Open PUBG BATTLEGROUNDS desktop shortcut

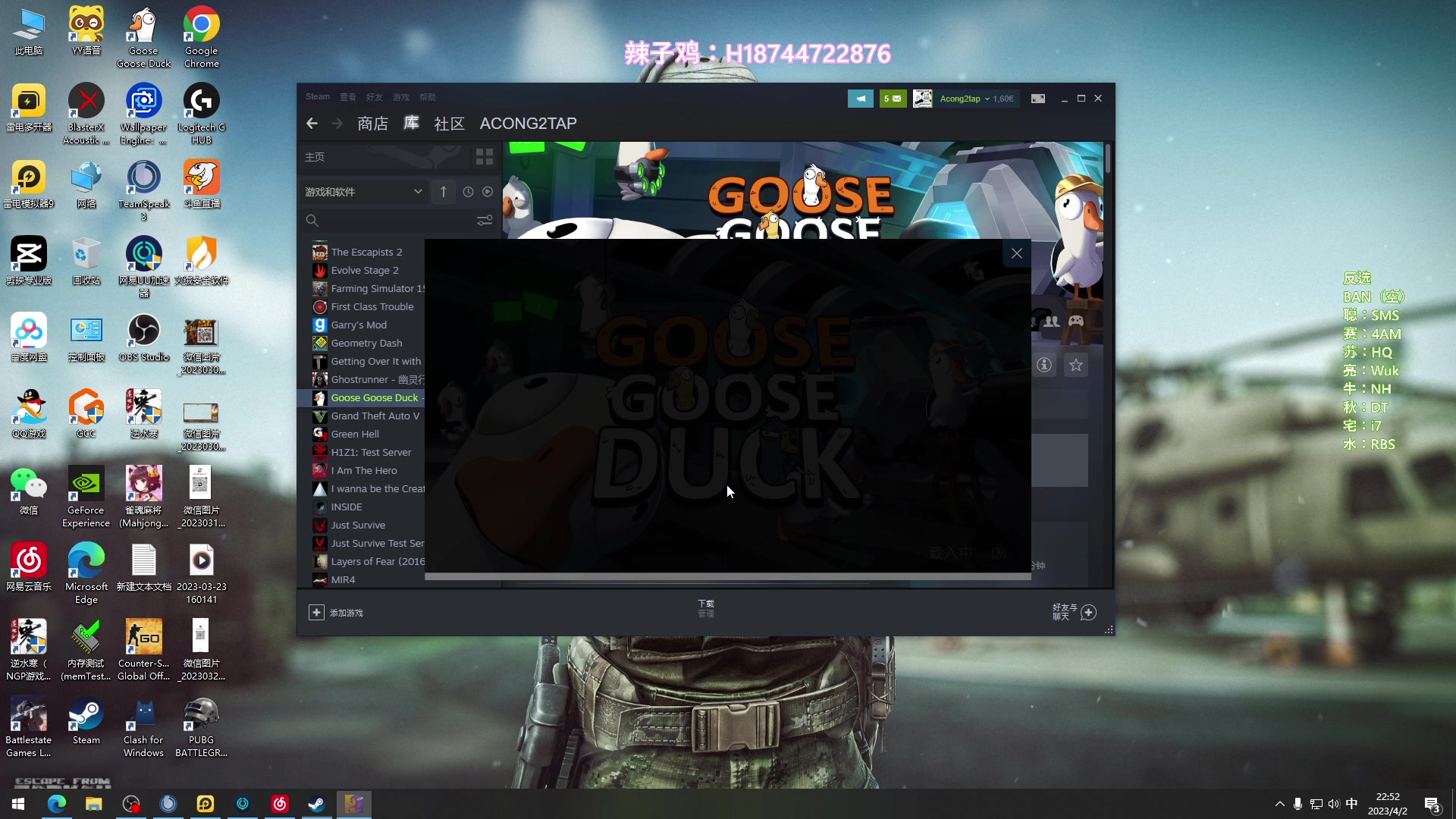tap(201, 726)
